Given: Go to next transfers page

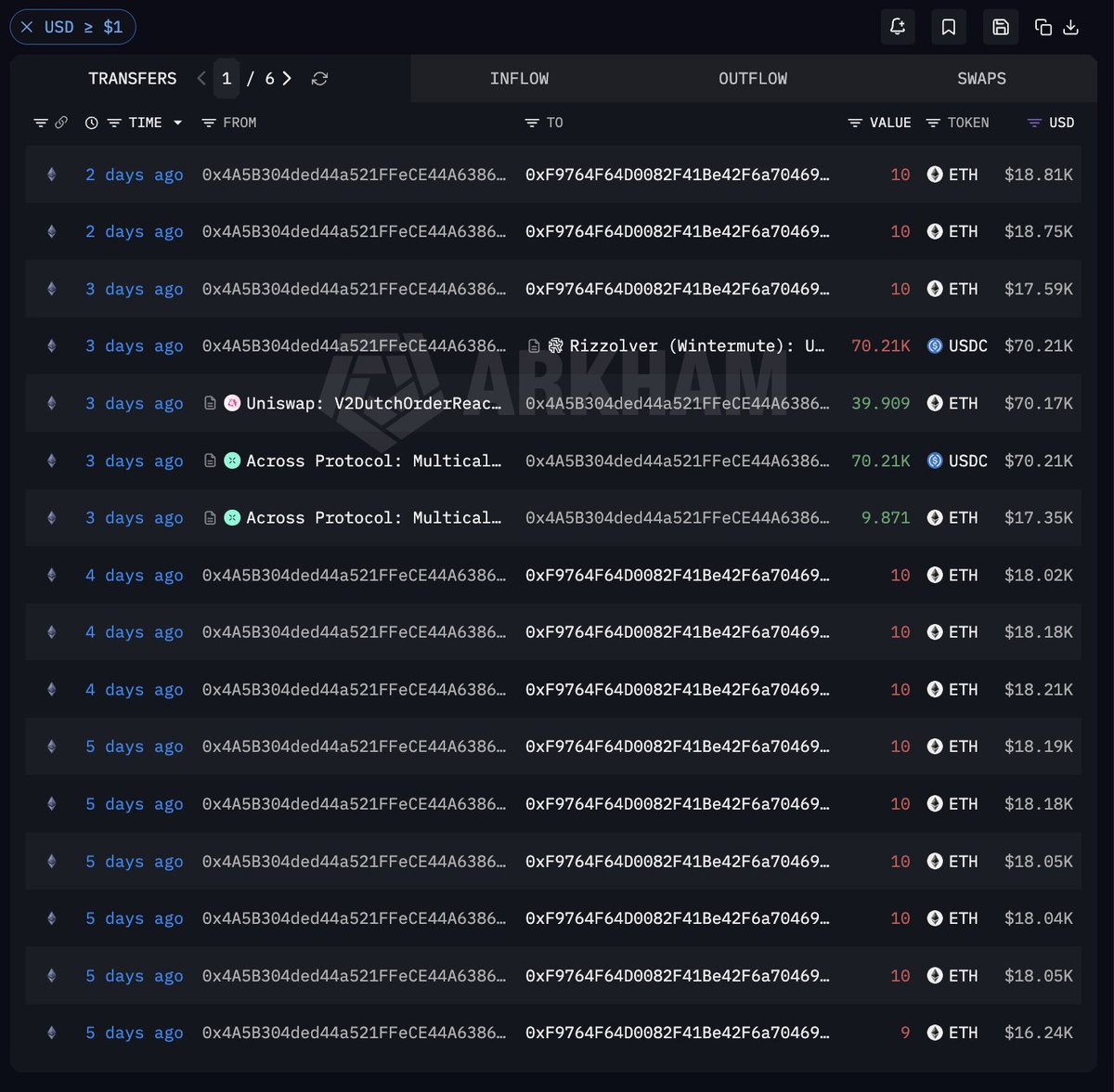Looking at the screenshot, I should point(287,79).
